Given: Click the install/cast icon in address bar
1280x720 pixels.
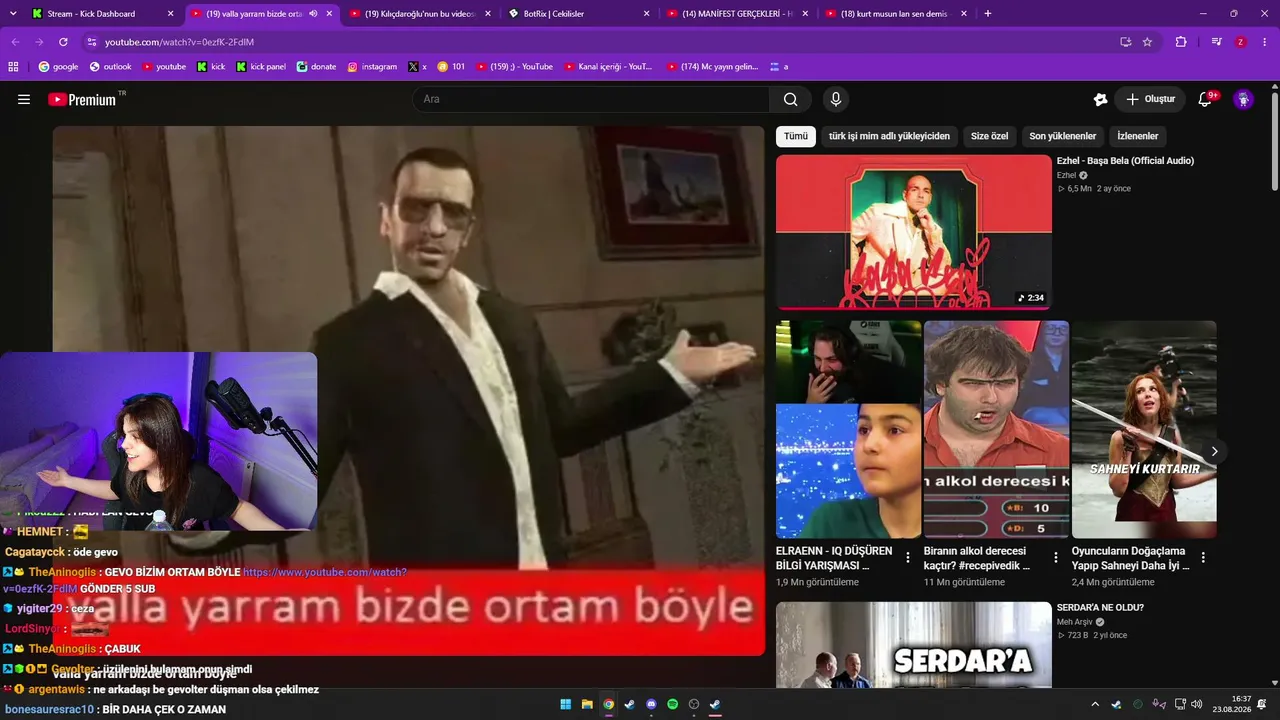Looking at the screenshot, I should [1125, 42].
